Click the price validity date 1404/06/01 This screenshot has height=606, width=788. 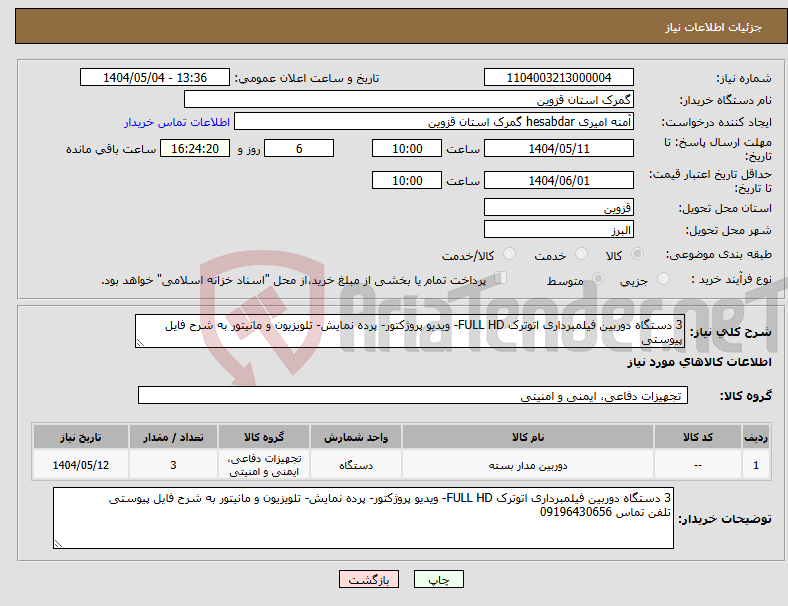558,180
